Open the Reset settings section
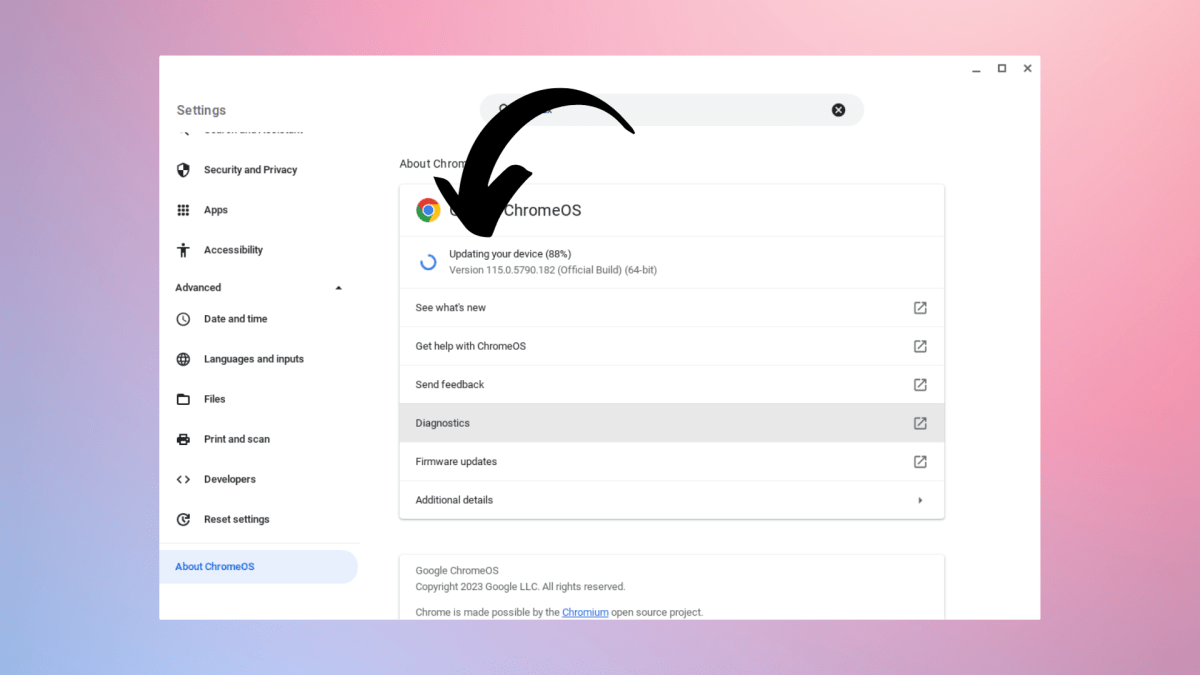Viewport: 1200px width, 675px height. click(236, 519)
